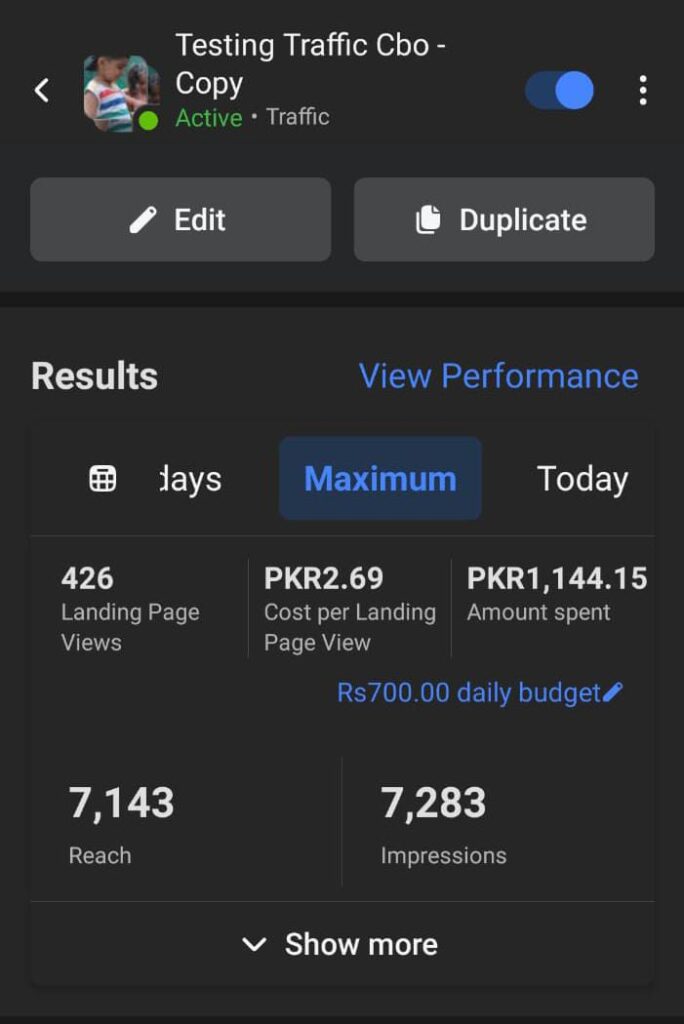
Task: Click the copy icon on Duplicate button
Action: click(428, 220)
